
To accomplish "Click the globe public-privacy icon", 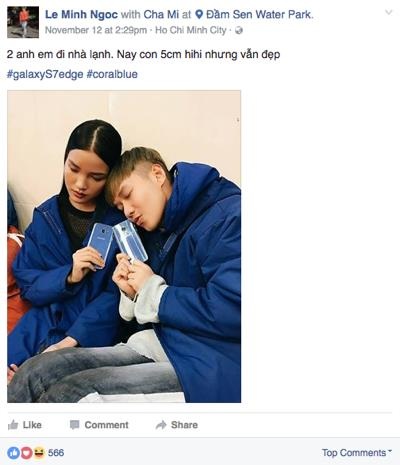I will (x=239, y=31).
